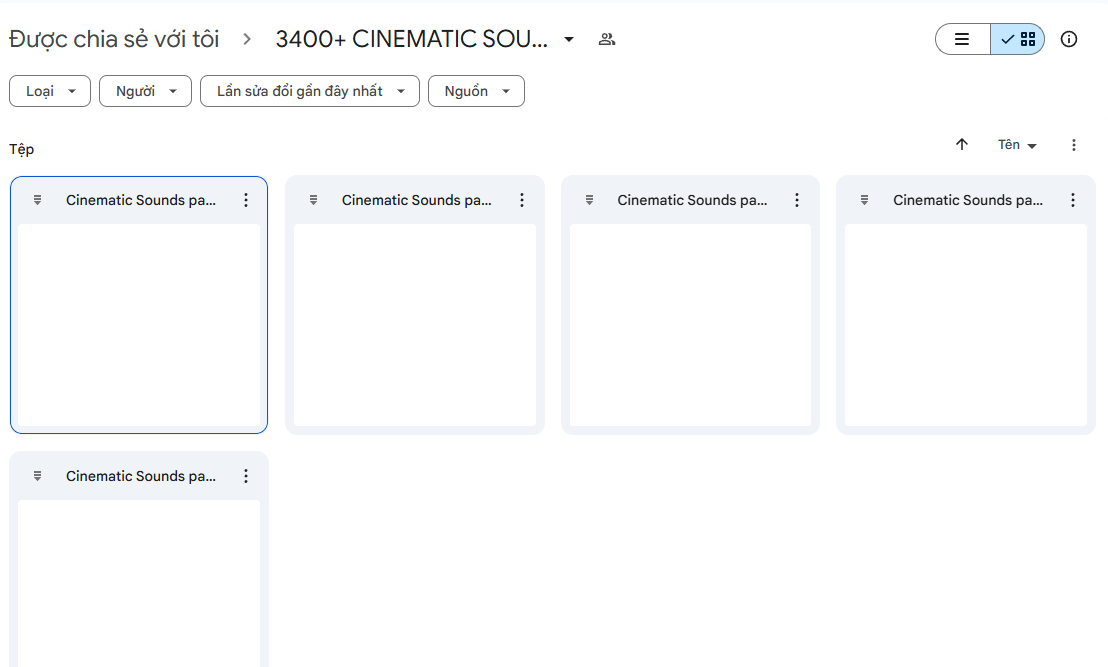Go to Được chia sẻ với tôi breadcrumb

click(x=114, y=39)
